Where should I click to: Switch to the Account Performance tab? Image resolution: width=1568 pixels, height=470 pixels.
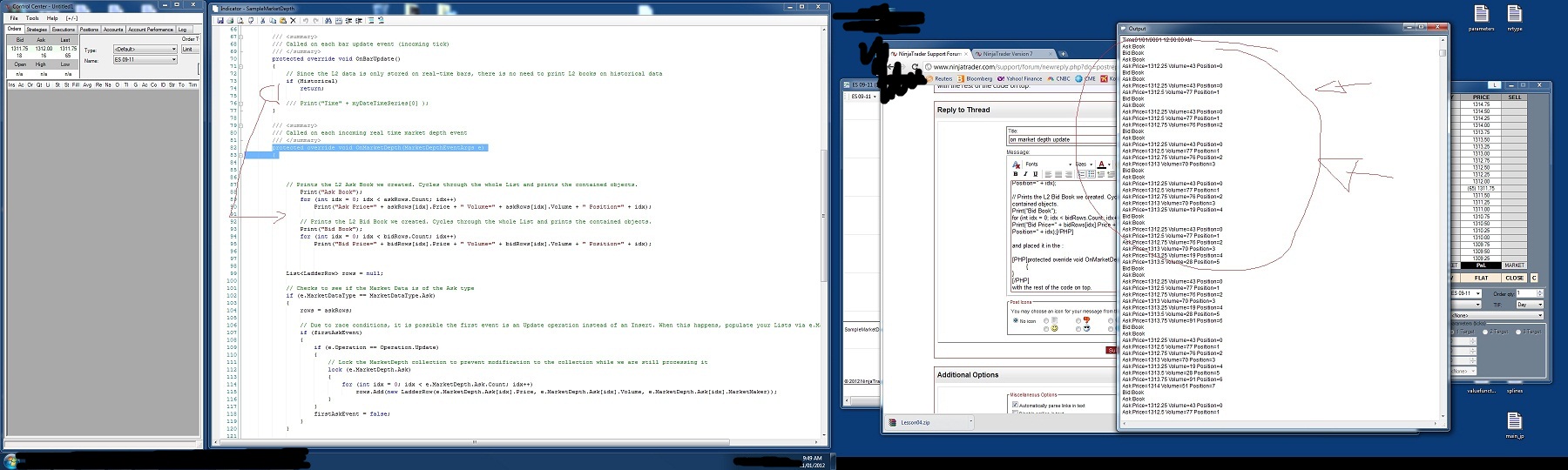151,30
